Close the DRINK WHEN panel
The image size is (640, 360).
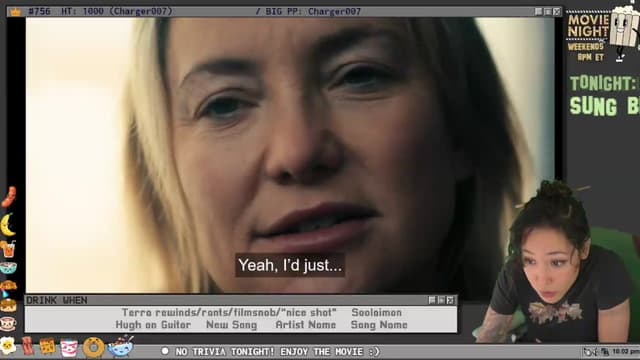point(450,300)
